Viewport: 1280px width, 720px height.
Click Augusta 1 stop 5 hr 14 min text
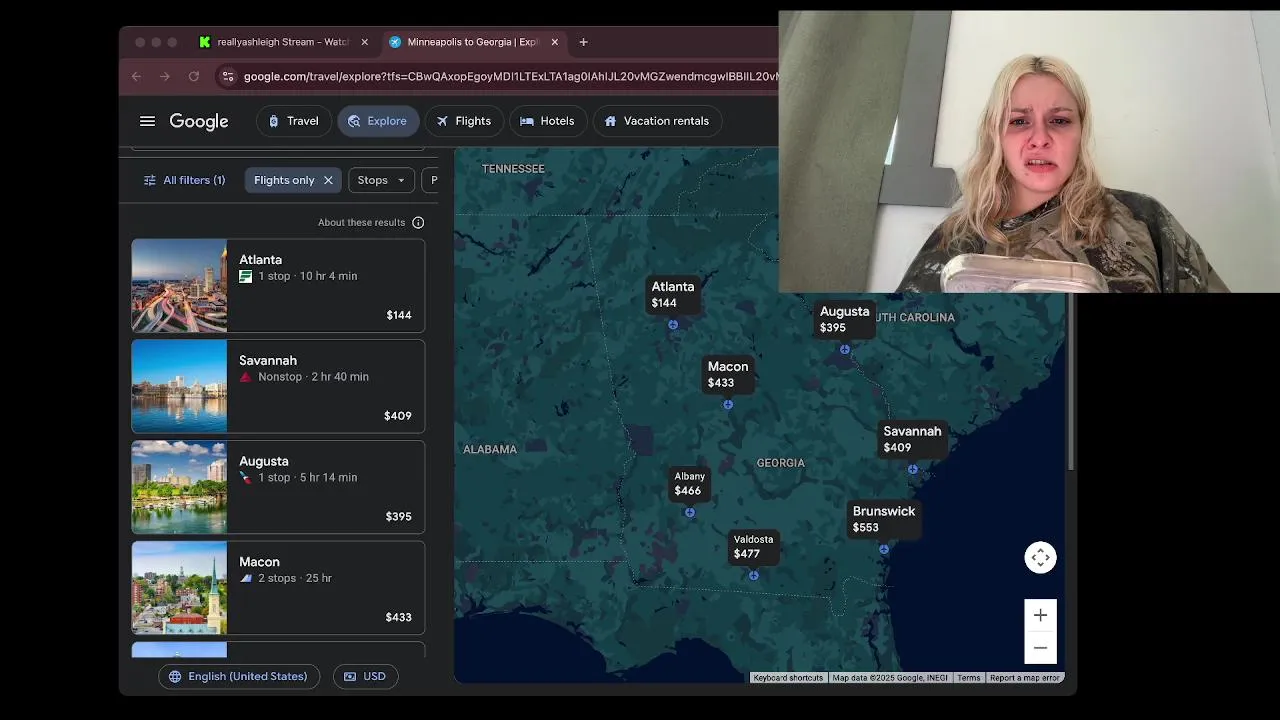307,478
